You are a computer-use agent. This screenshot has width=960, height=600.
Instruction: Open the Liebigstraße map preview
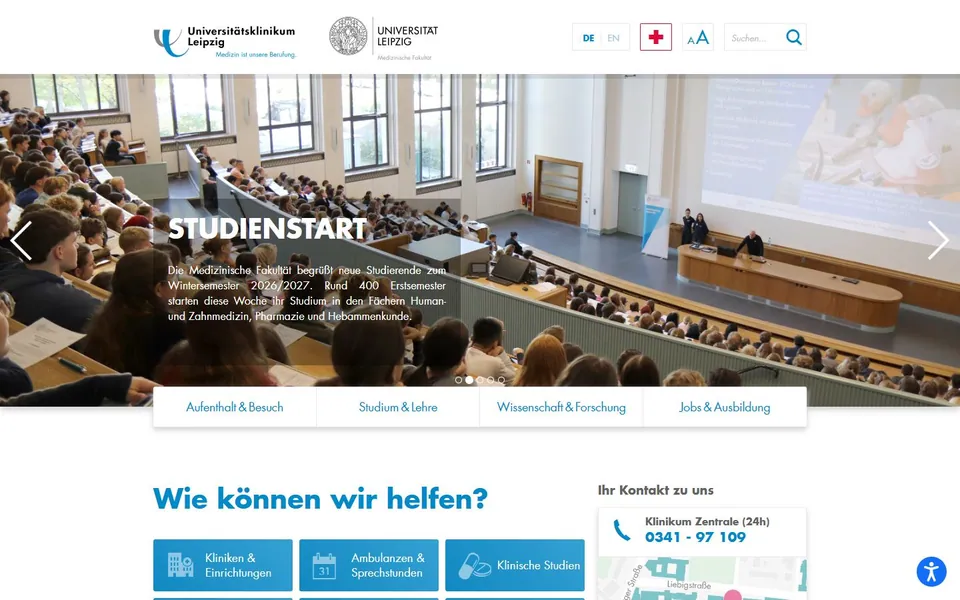point(702,579)
